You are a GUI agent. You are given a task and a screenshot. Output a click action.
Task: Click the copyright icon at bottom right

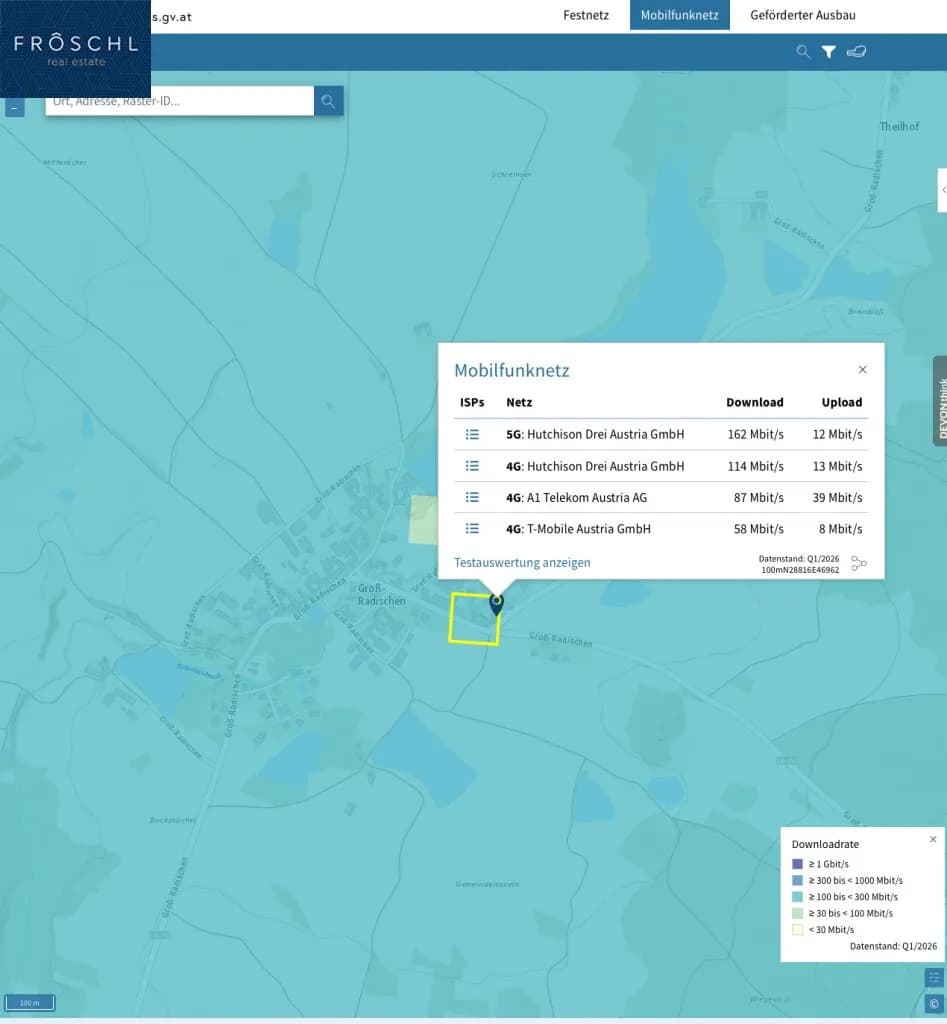[x=935, y=1003]
